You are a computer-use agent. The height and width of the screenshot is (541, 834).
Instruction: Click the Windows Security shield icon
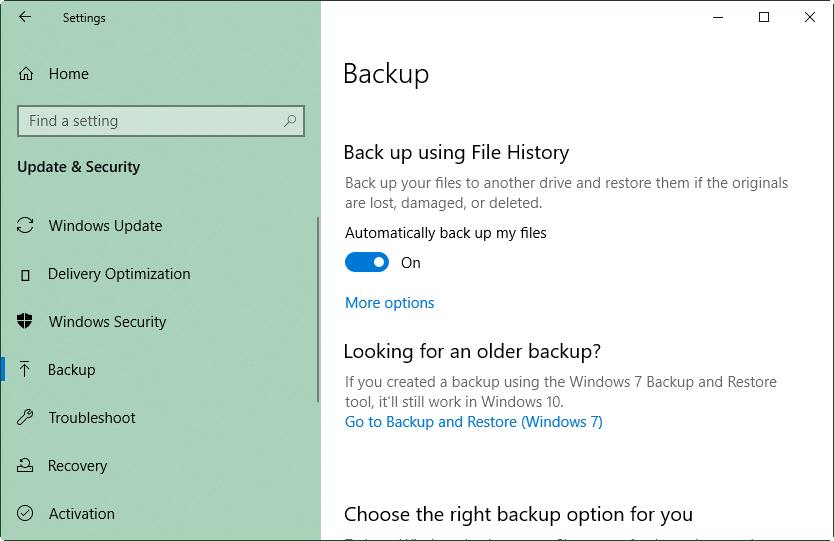[x=26, y=322]
